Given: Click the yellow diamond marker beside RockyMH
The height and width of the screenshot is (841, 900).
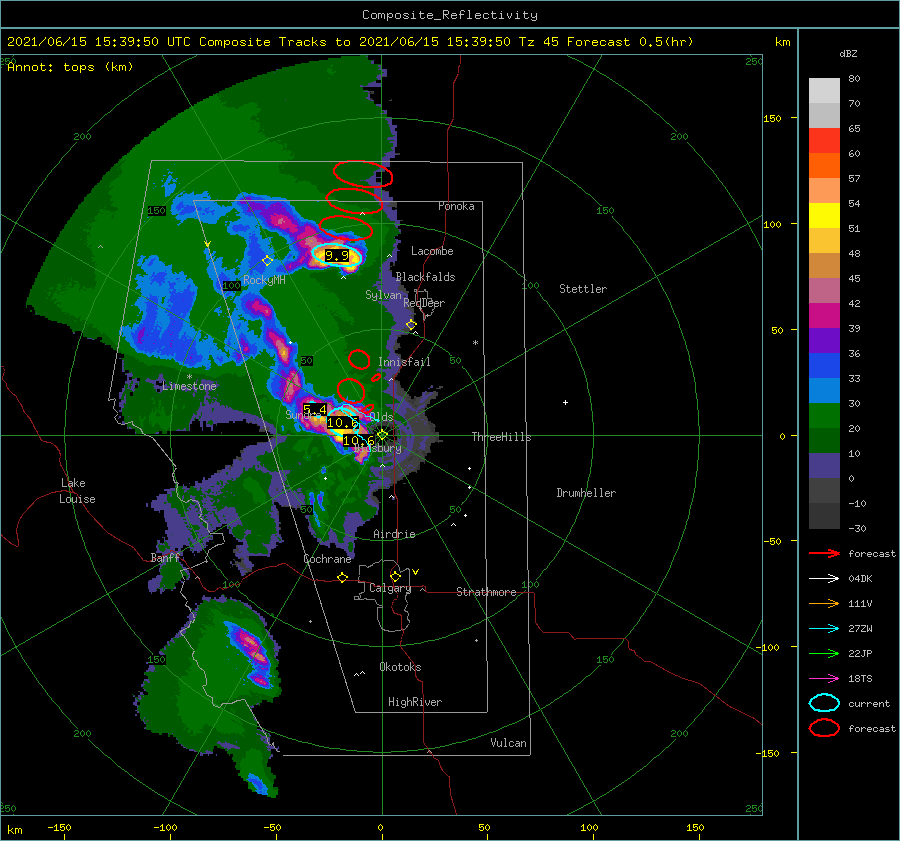Looking at the screenshot, I should [267, 261].
